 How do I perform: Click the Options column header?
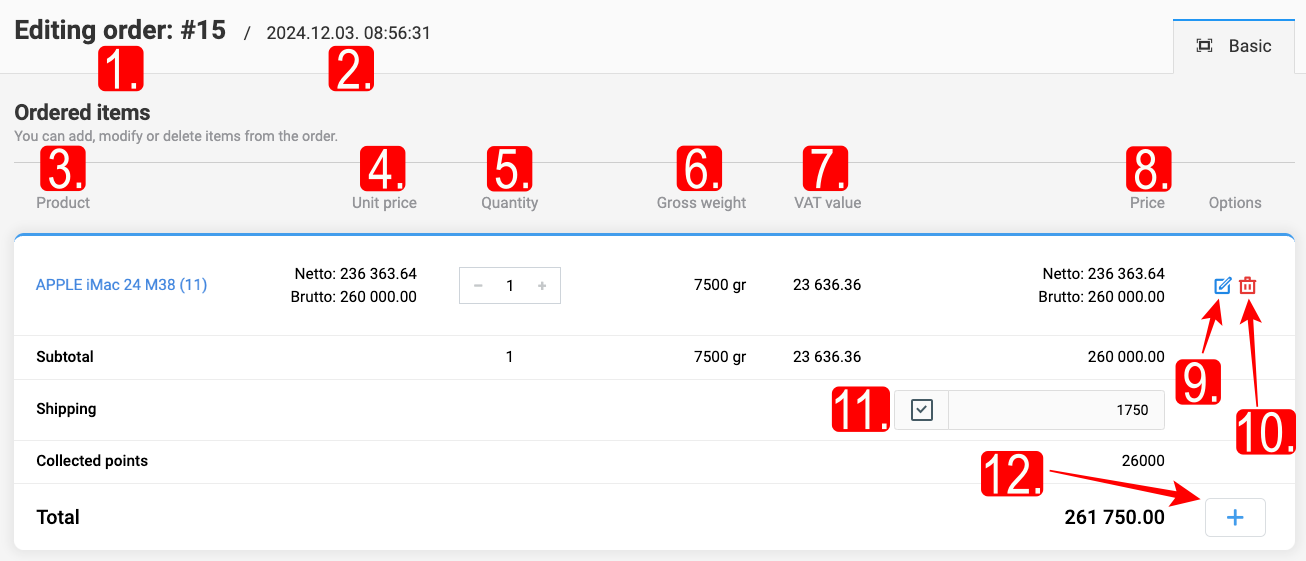1234,203
